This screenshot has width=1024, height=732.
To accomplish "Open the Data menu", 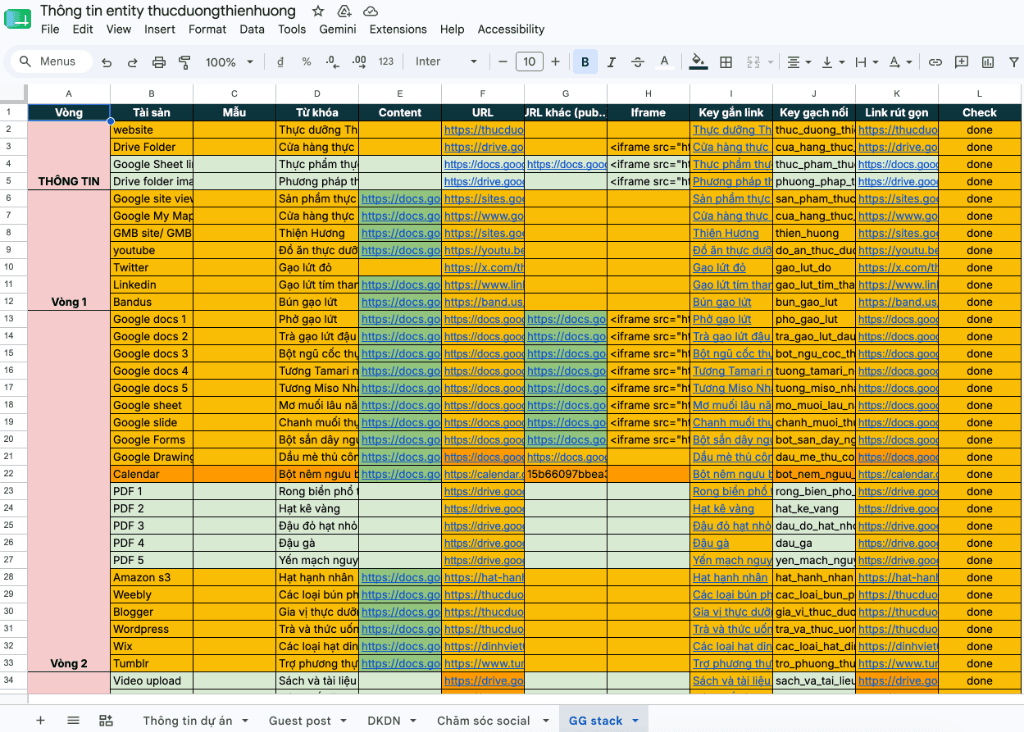I will pyautogui.click(x=251, y=29).
